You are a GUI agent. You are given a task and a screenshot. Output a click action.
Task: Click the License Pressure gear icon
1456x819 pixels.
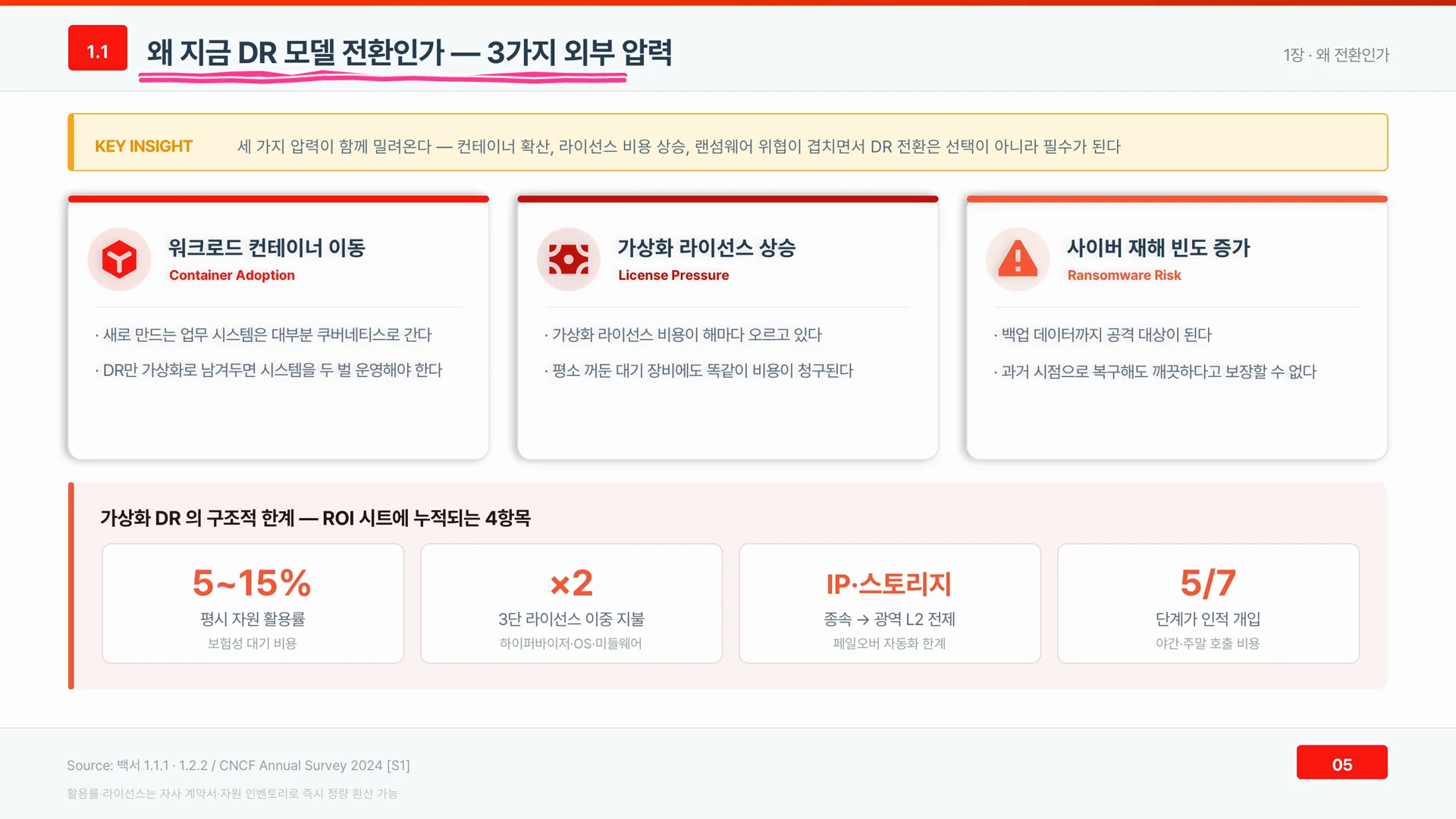coord(569,259)
